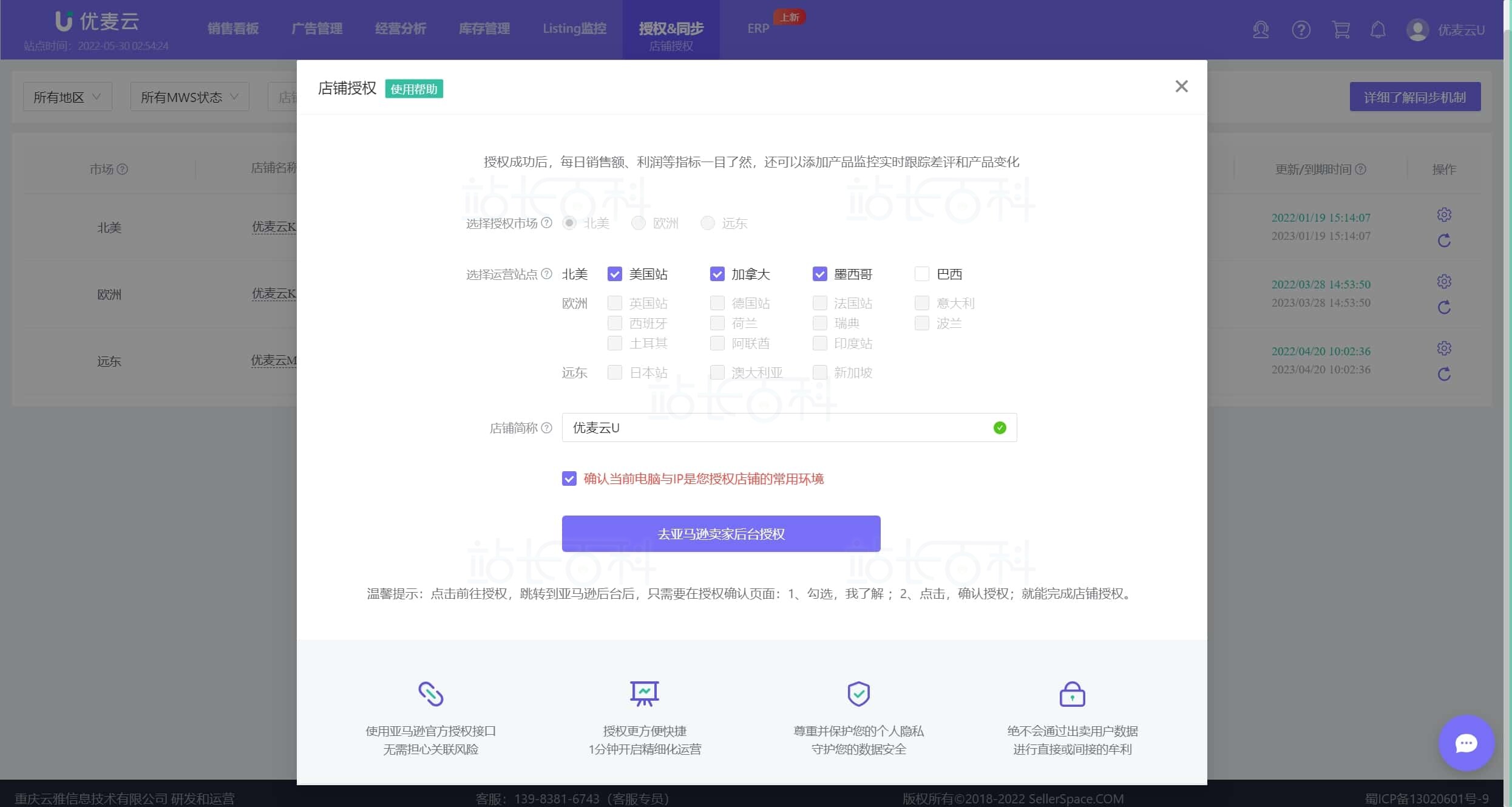The height and width of the screenshot is (807, 1512).
Task: Open the help question mark icon in header
Action: coord(1301,30)
